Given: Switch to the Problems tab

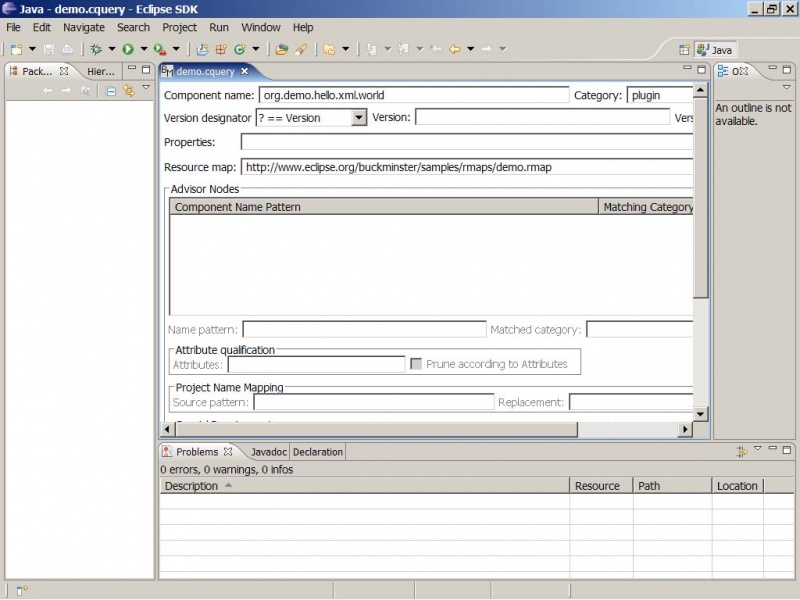Looking at the screenshot, I should click(197, 452).
